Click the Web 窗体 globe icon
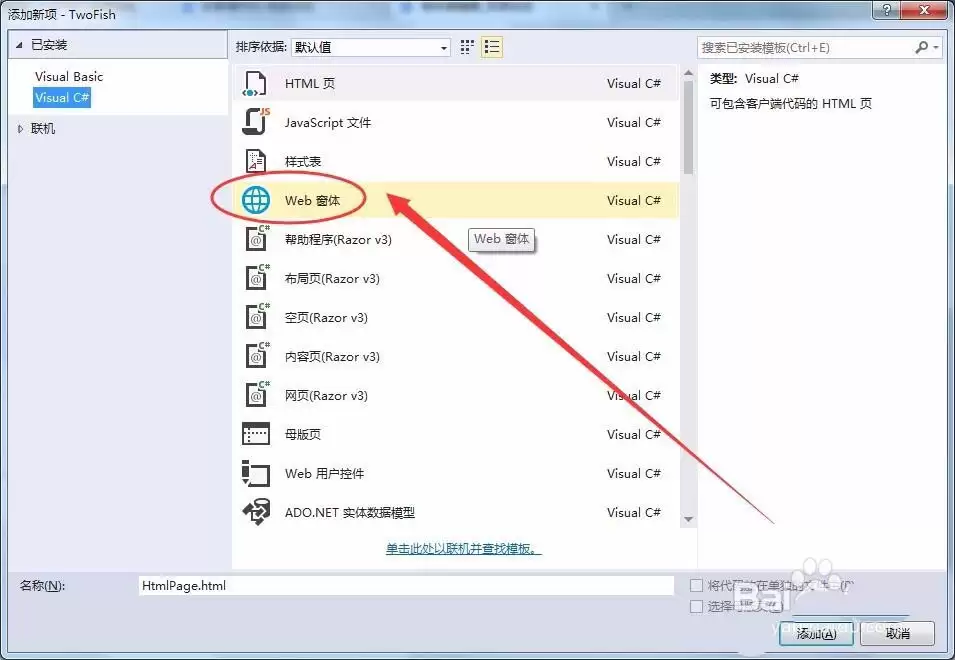The image size is (955, 660). (256, 200)
